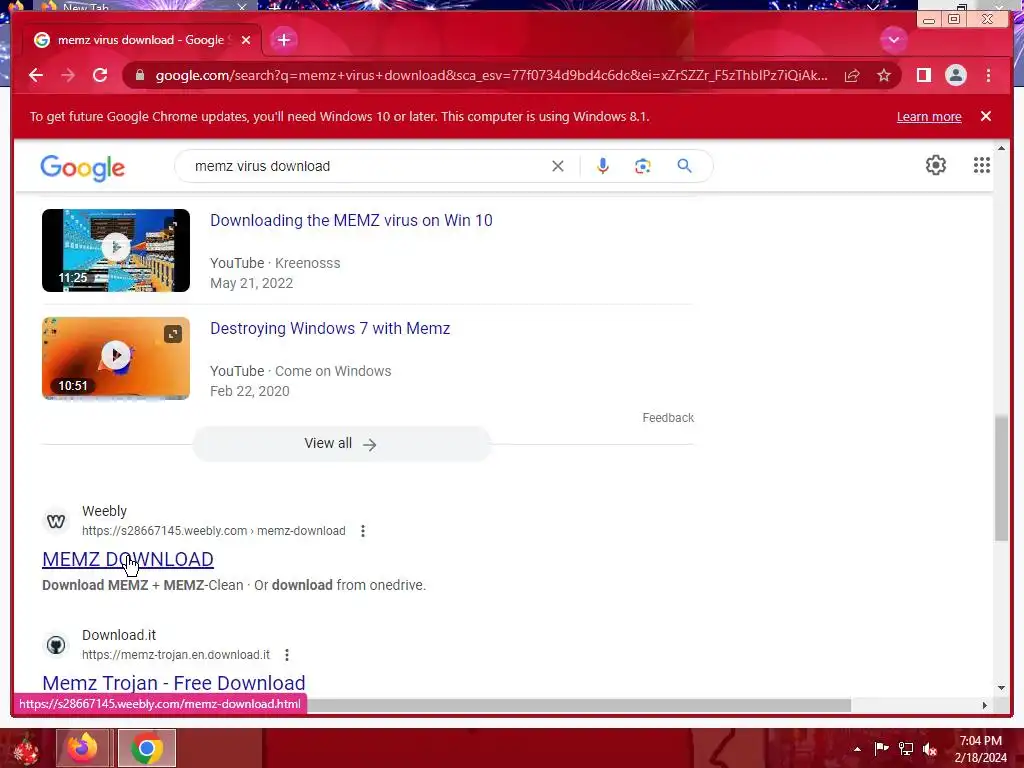Search by image with Google Lens
The height and width of the screenshot is (768, 1024).
(643, 166)
